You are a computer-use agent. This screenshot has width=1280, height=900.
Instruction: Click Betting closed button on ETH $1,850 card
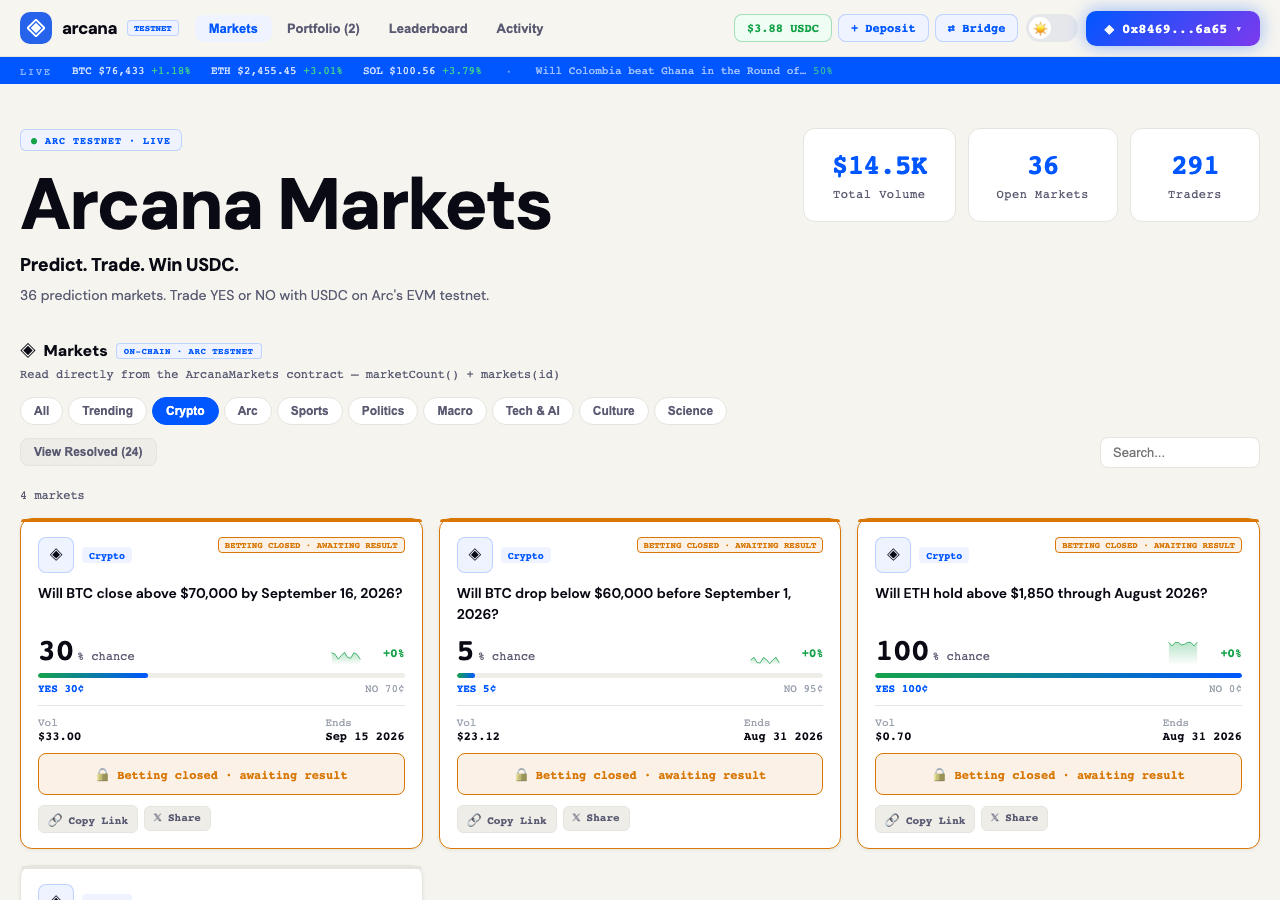(x=1058, y=774)
